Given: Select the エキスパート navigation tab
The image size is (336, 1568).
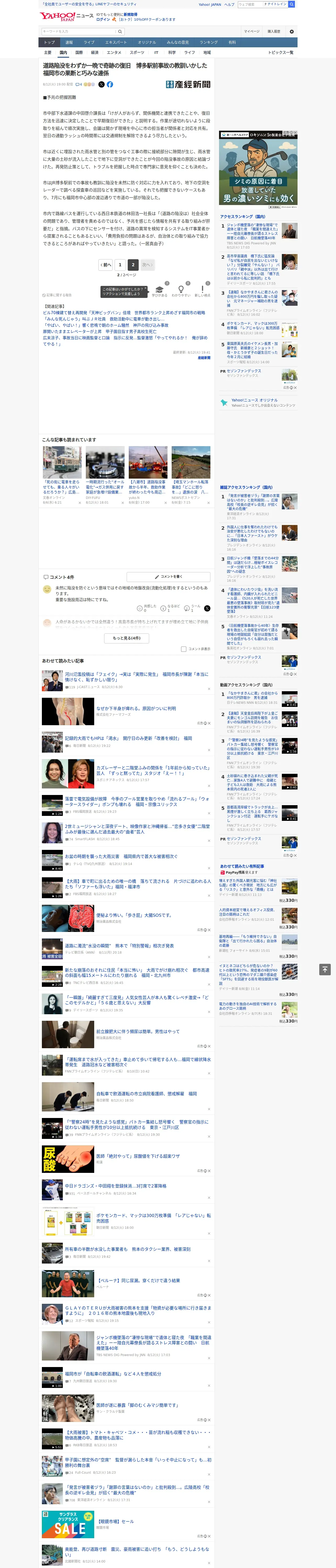Looking at the screenshot, I should pos(116,43).
